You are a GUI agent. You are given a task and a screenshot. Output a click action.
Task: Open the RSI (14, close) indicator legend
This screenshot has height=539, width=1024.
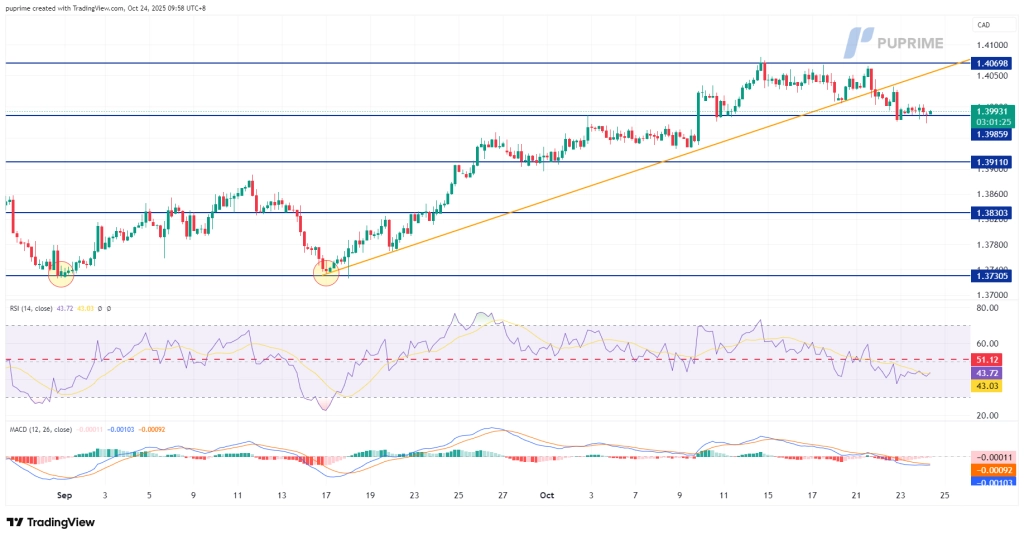coord(40,308)
